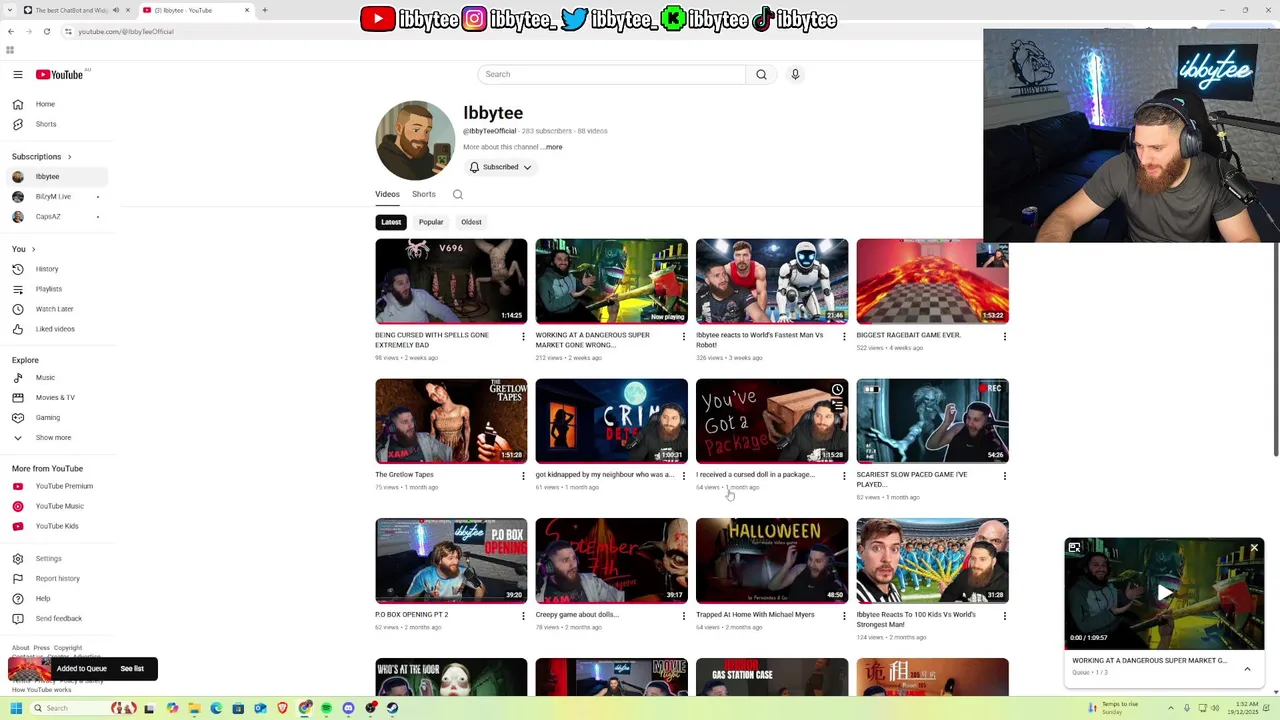Search within the channel using magnifier icon
This screenshot has height=720, width=1280.
click(458, 195)
